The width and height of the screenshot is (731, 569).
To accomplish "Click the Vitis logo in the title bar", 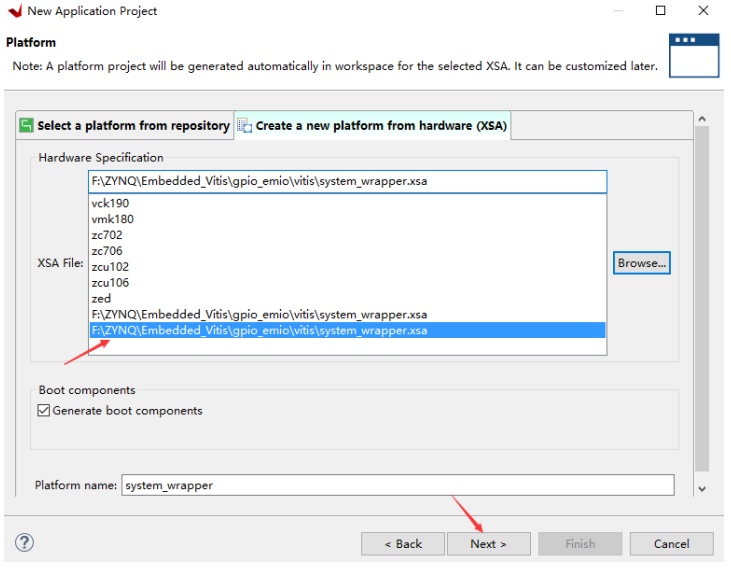I will (x=15, y=11).
